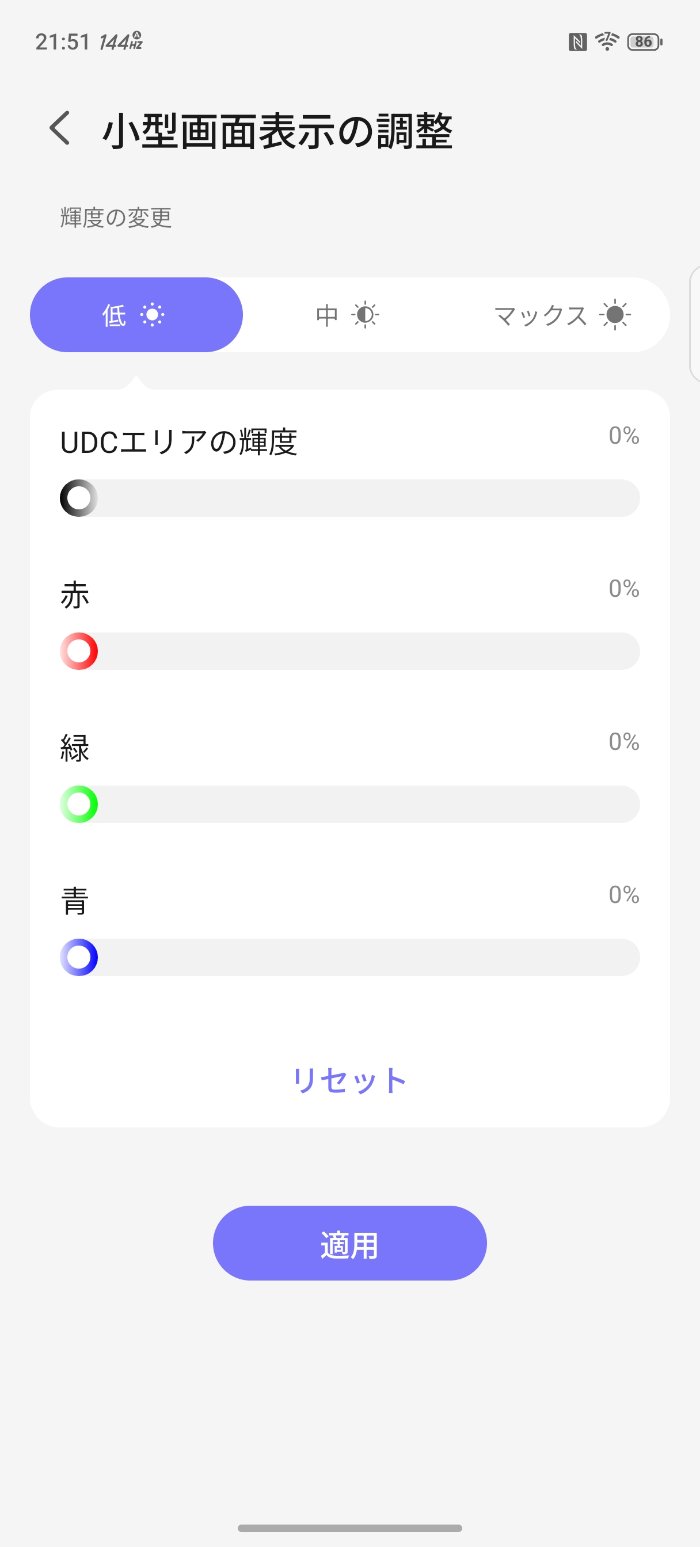This screenshot has width=700, height=1547.
Task: Tap the low brightness sun icon
Action: click(152, 315)
